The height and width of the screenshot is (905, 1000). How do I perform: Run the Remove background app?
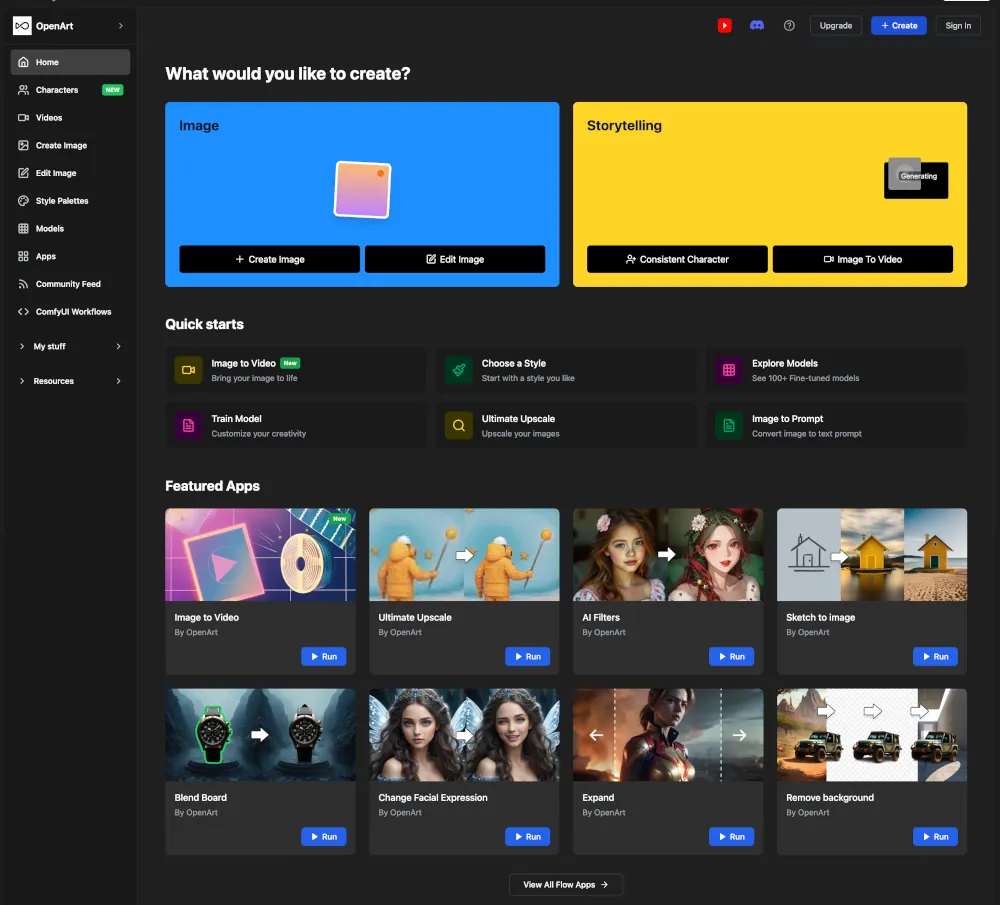click(x=936, y=837)
